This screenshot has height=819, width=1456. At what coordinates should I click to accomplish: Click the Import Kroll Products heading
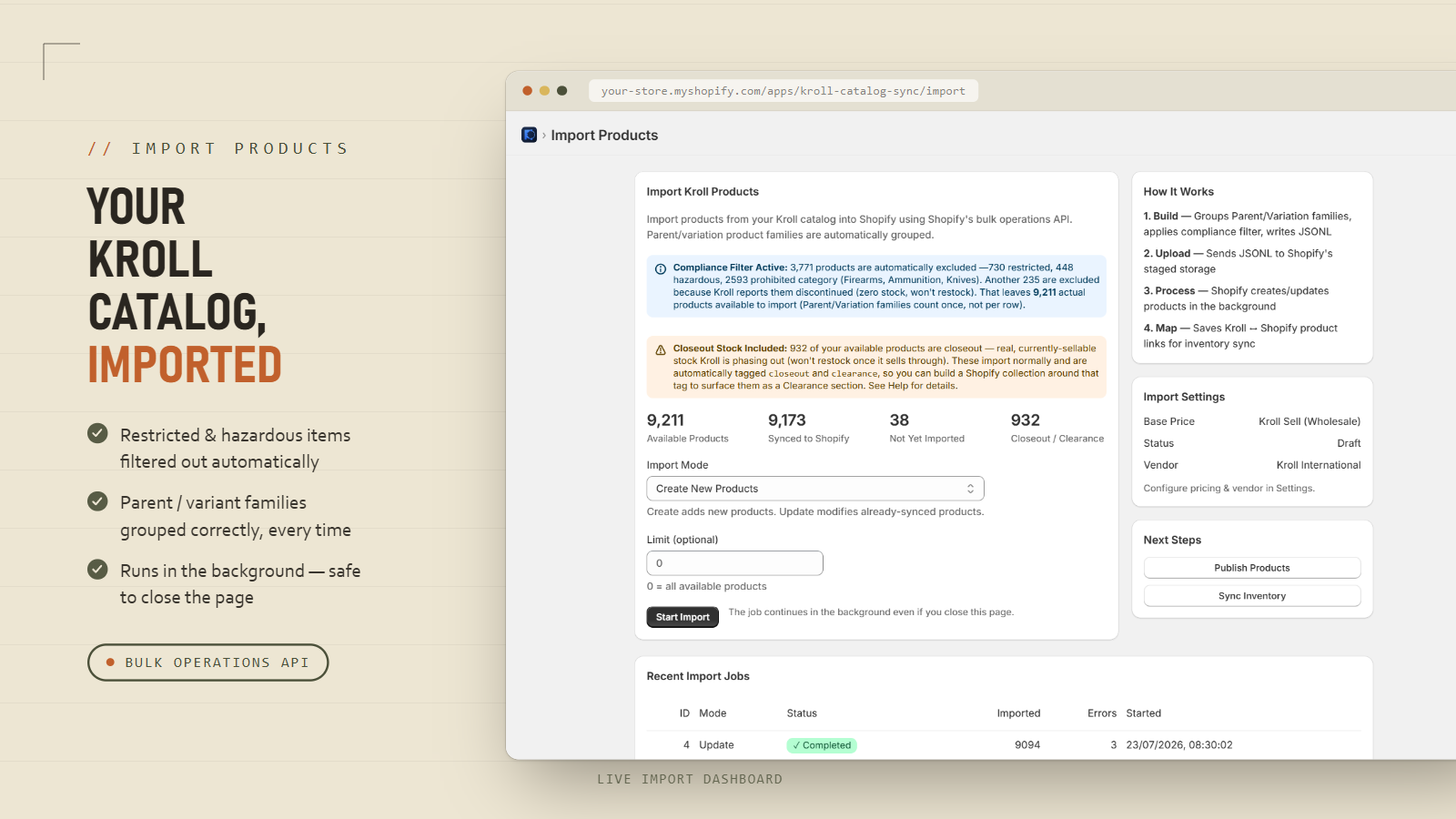tap(703, 192)
